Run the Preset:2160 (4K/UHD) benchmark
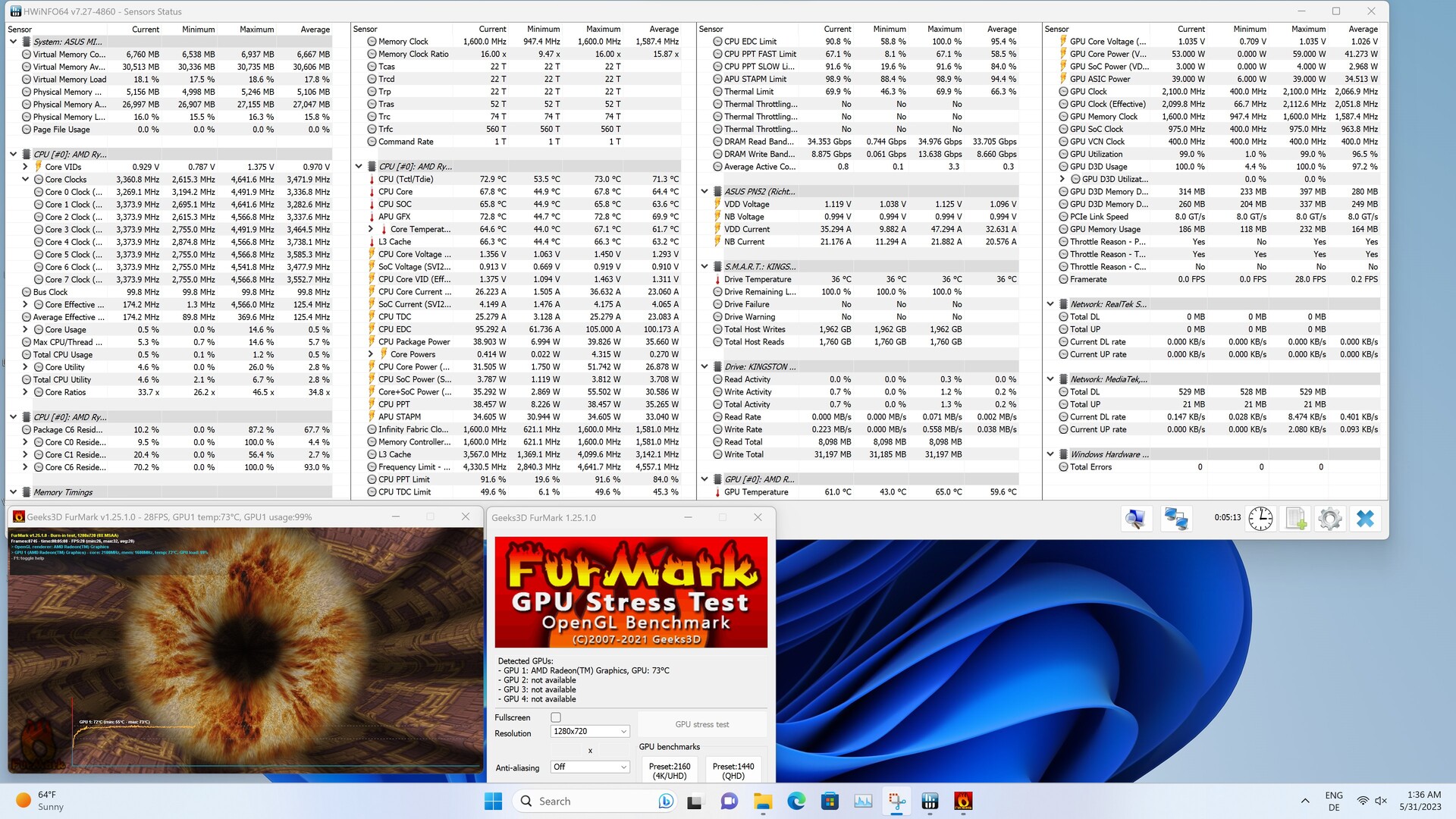The height and width of the screenshot is (819, 1456). pos(670,770)
